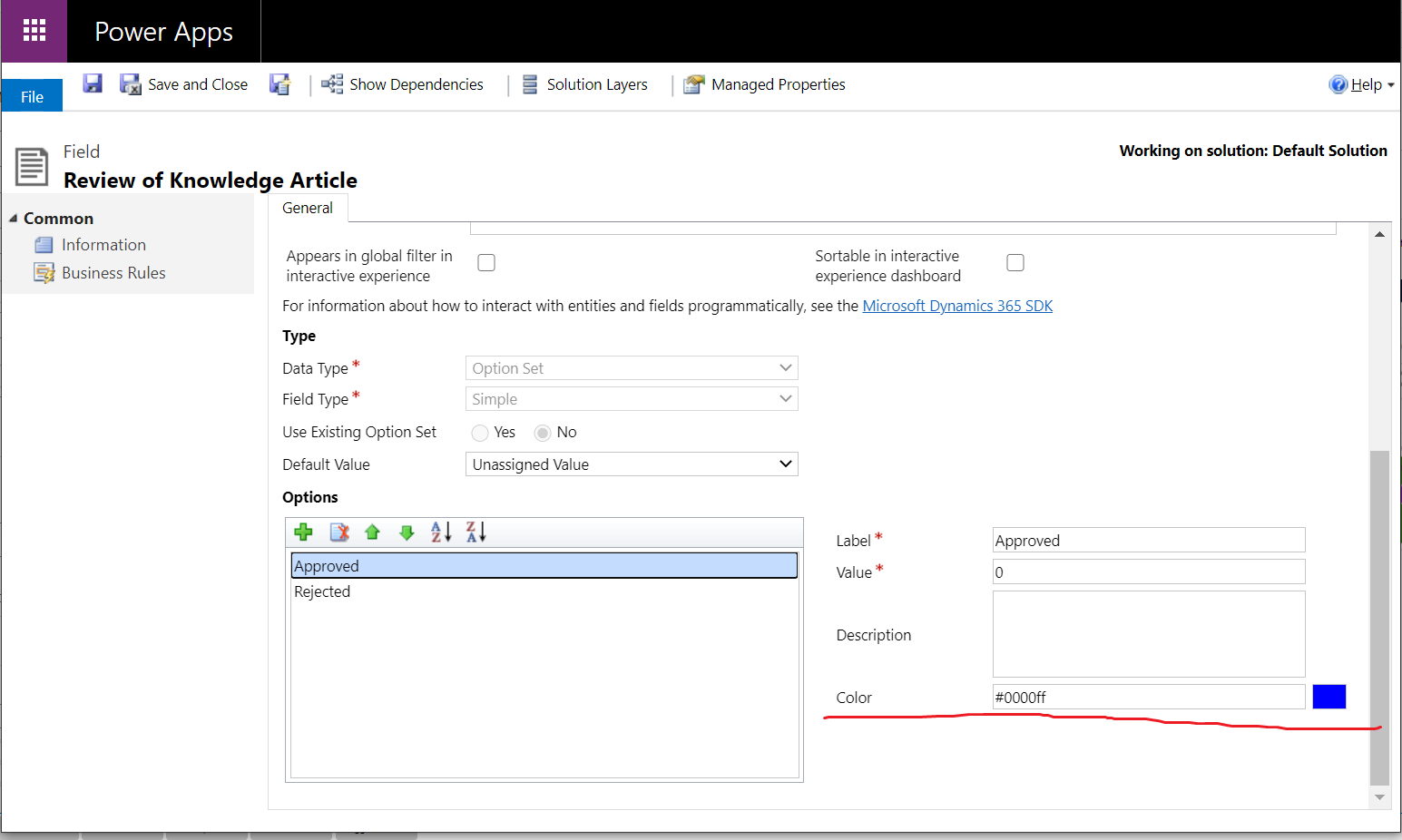The height and width of the screenshot is (840, 1402).
Task: Toggle Appears in global filter checkbox
Action: pos(486,263)
